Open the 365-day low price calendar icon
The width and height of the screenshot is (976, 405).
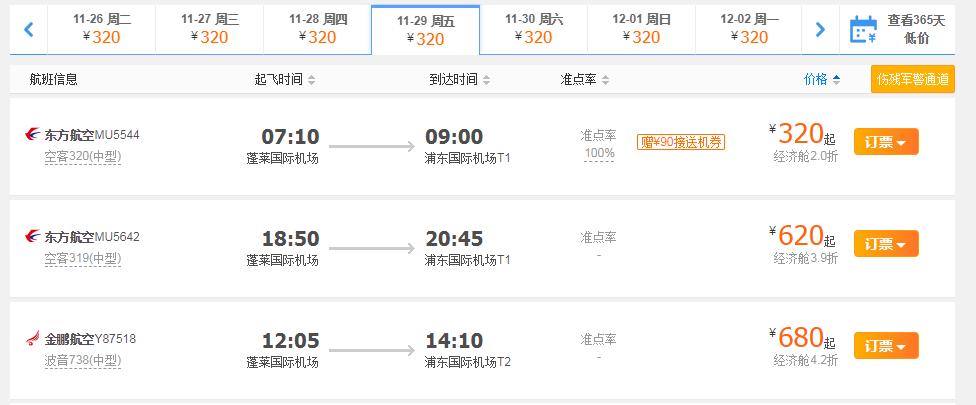862,30
